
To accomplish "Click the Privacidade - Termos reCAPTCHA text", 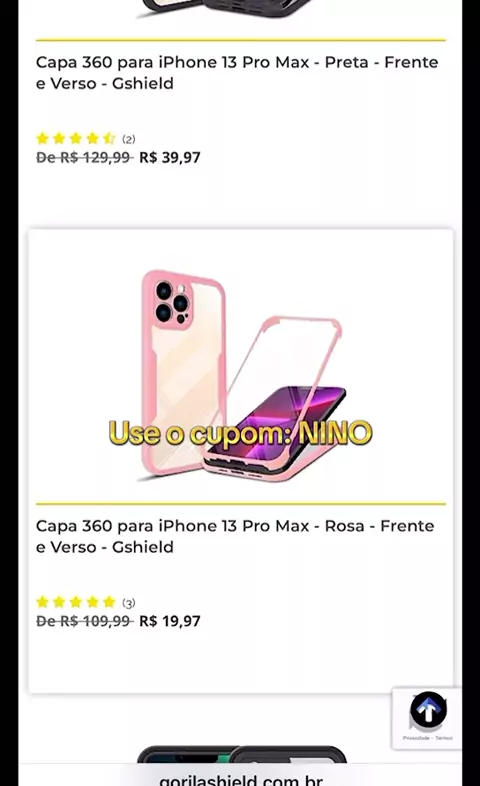I will (x=427, y=738).
